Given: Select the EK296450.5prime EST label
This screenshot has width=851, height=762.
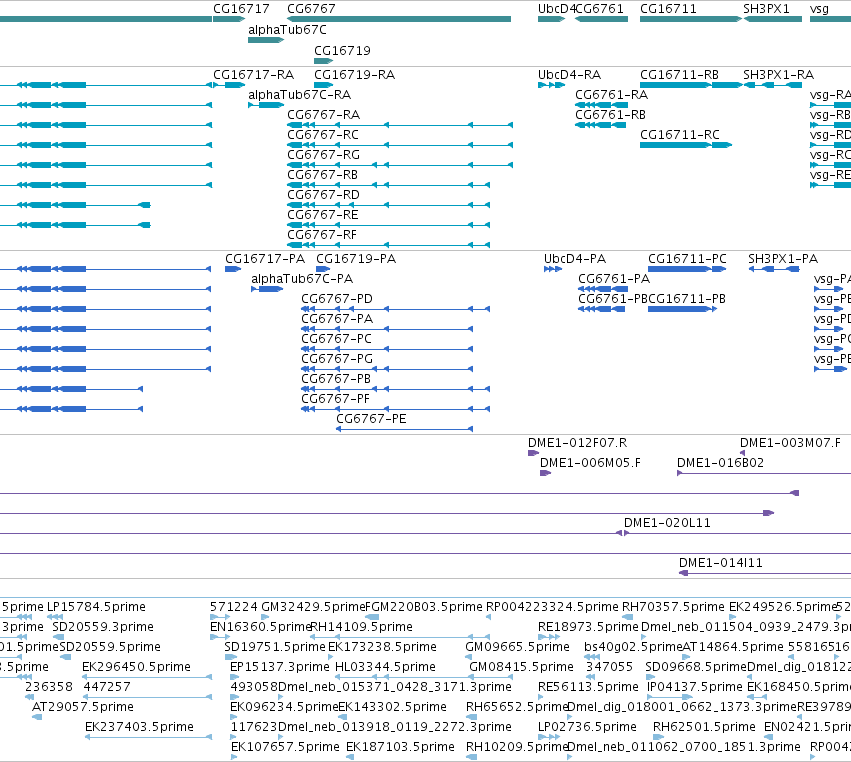Looking at the screenshot, I should pyautogui.click(x=136, y=667).
